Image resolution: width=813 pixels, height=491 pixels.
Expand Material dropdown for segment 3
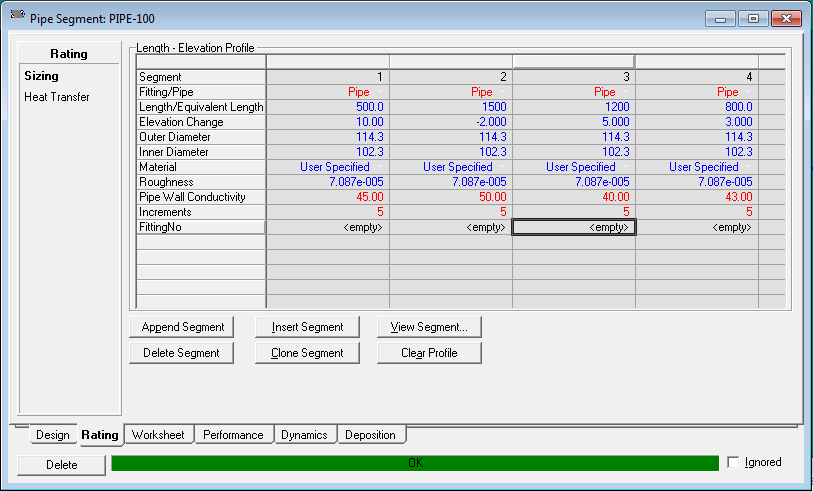pyautogui.click(x=626, y=167)
